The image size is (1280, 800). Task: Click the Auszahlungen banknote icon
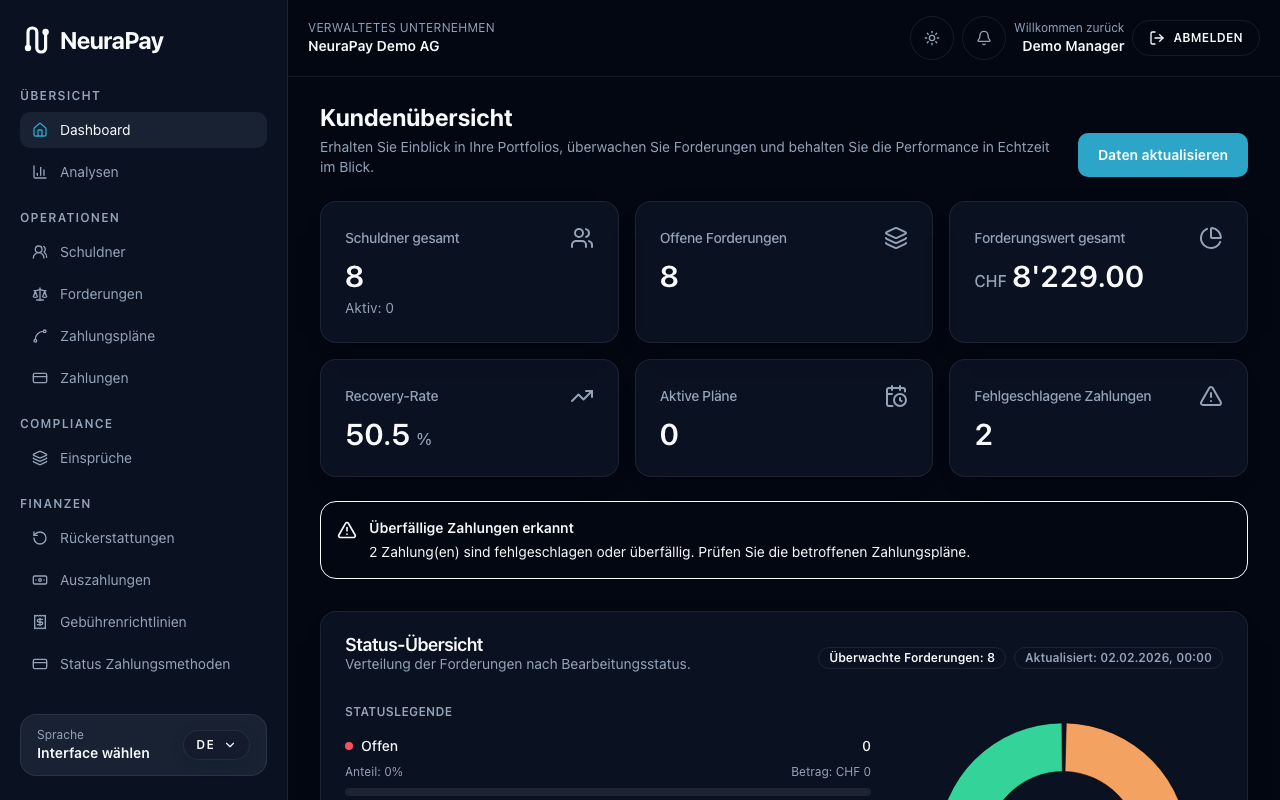(40, 580)
